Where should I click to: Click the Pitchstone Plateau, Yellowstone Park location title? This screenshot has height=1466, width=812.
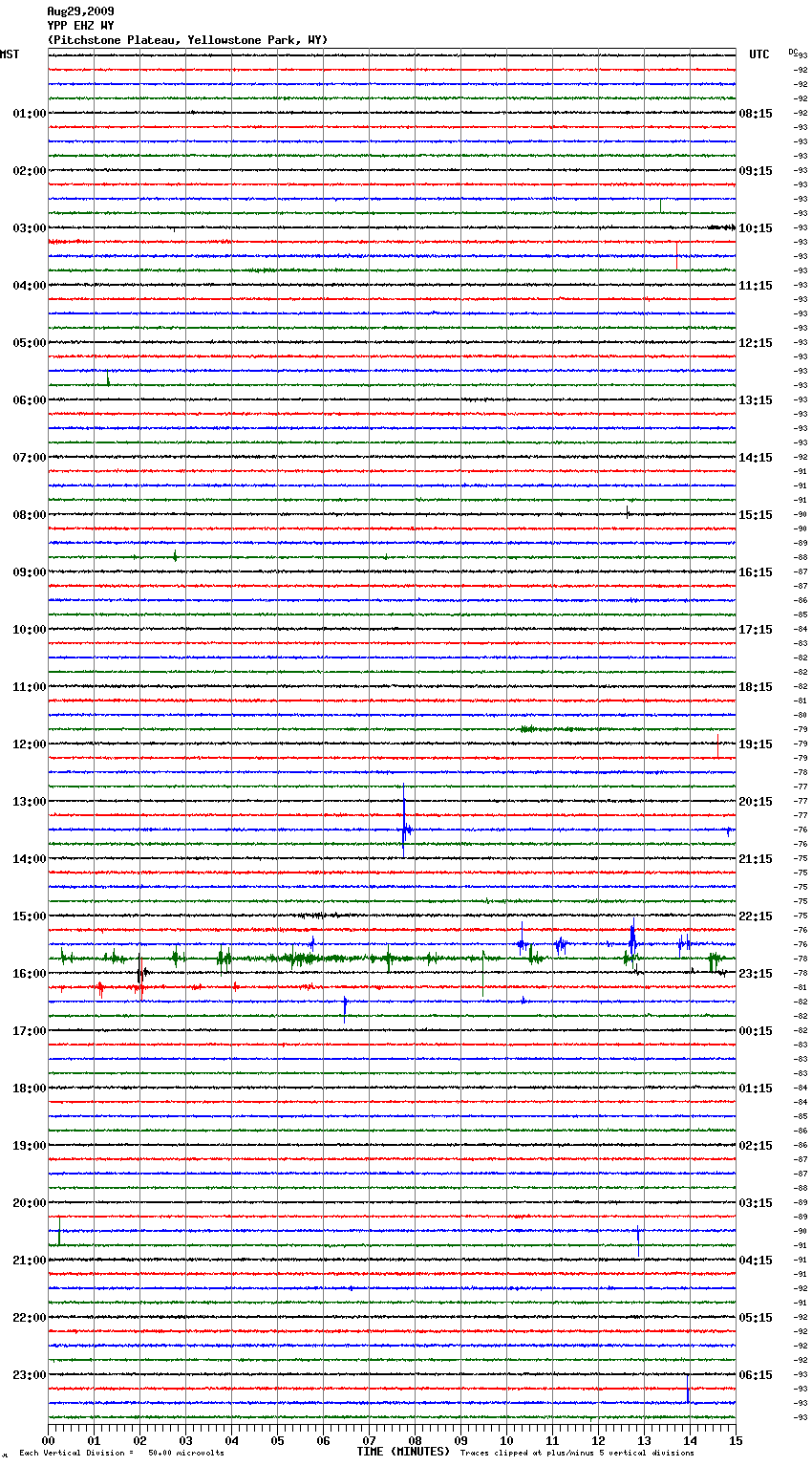(187, 40)
